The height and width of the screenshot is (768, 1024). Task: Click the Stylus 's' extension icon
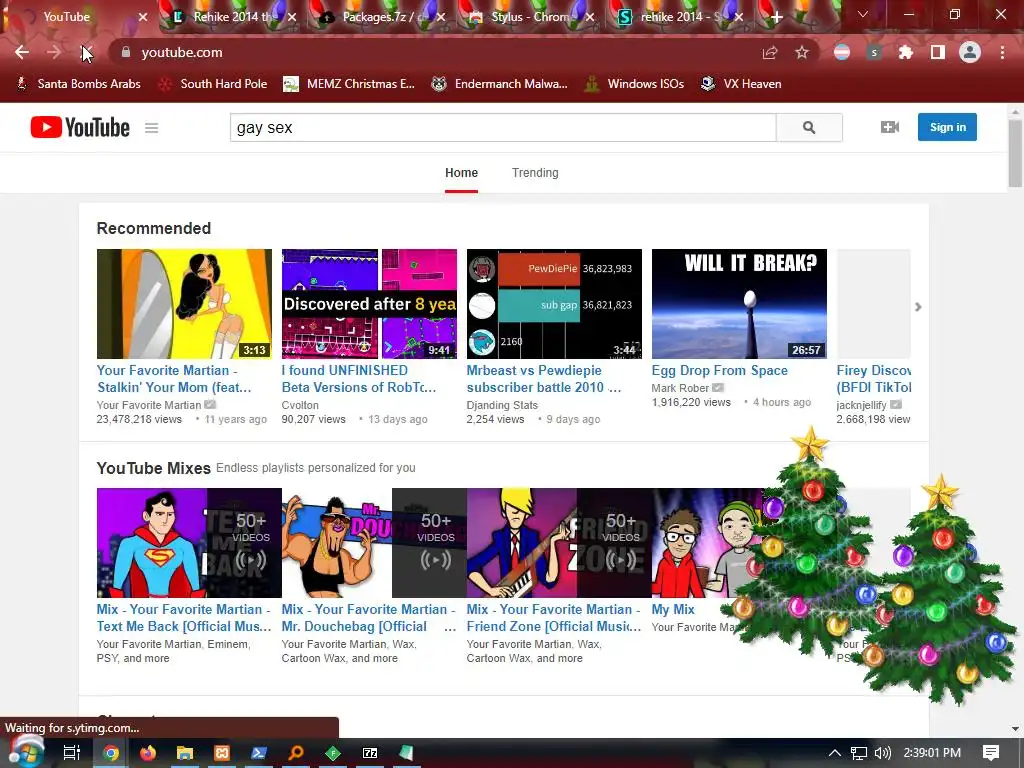point(874,52)
